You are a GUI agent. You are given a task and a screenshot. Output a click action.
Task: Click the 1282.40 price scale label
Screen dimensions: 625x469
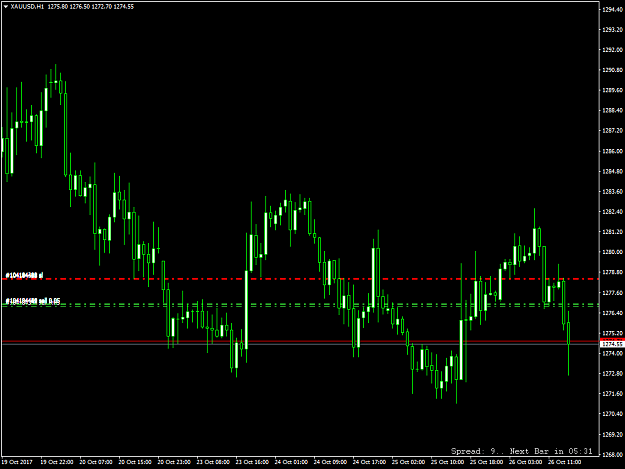click(x=613, y=212)
